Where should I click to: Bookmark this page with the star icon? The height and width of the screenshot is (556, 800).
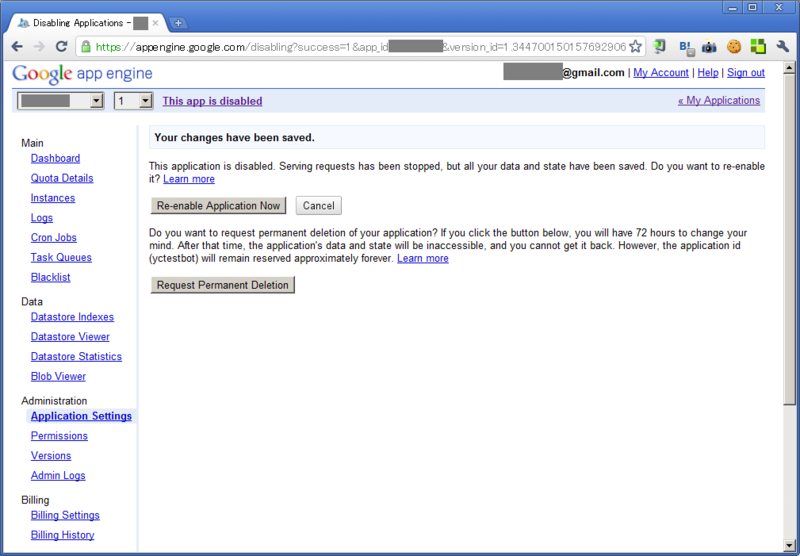(x=635, y=47)
